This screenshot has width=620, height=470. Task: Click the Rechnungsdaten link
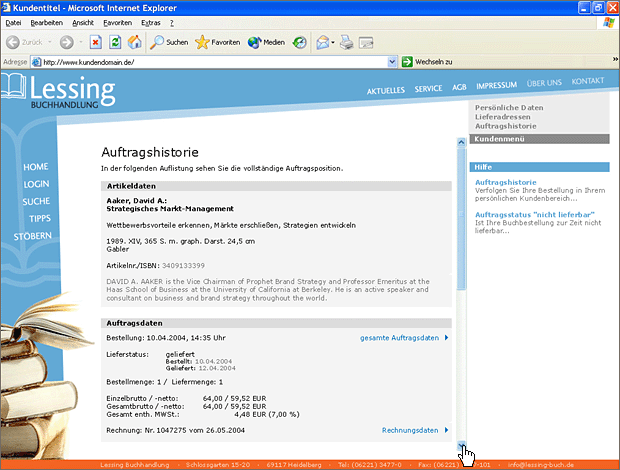click(x=410, y=430)
